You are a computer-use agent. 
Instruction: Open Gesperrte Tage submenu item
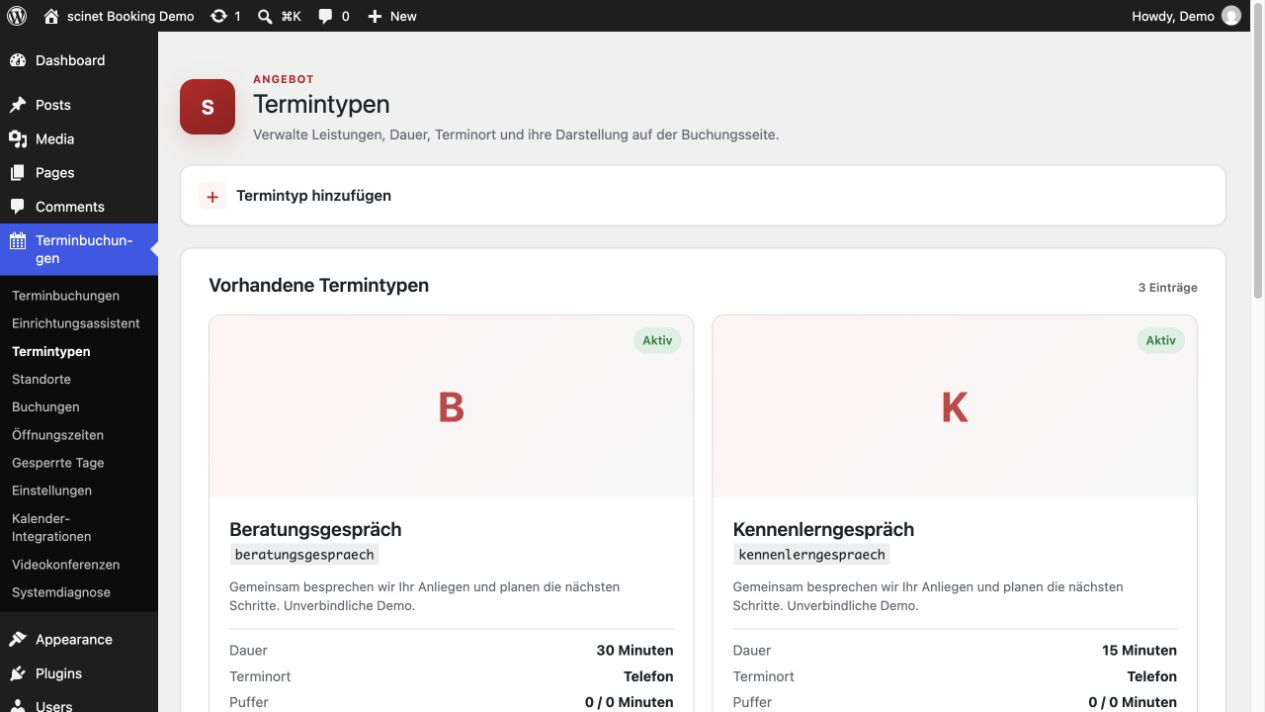(x=58, y=463)
